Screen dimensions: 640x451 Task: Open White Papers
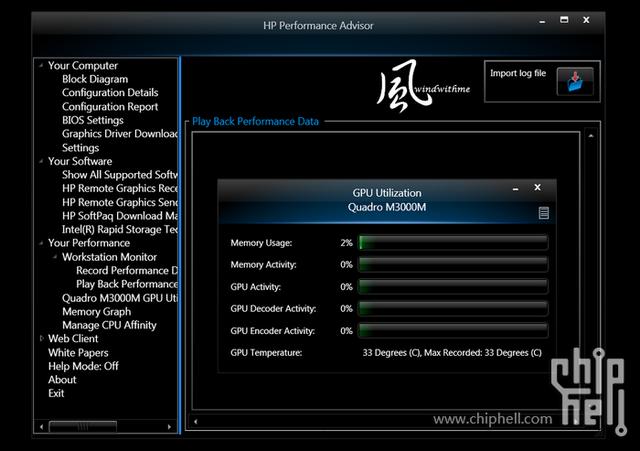point(78,352)
